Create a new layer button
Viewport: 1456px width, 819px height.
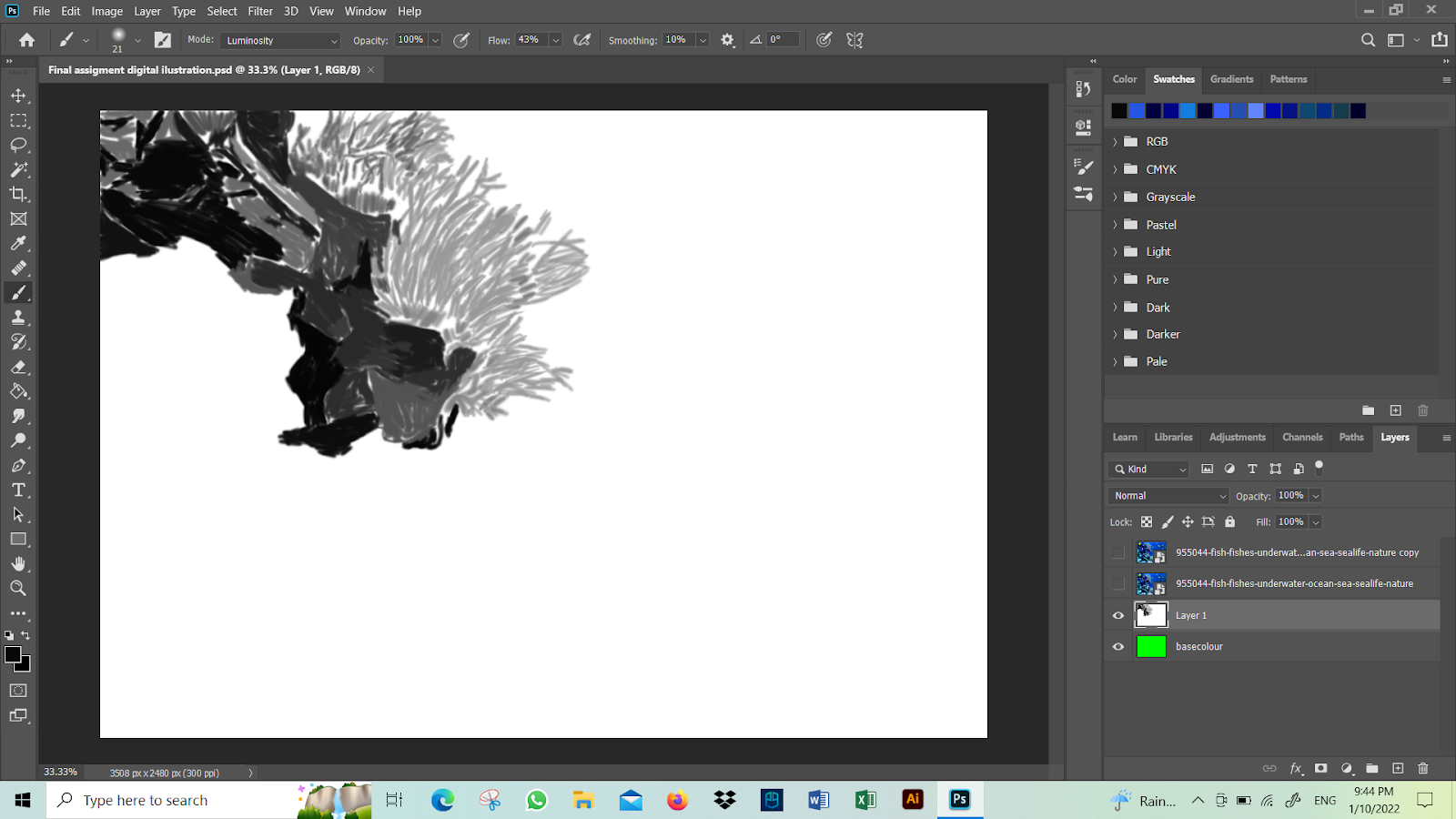pos(1398,768)
